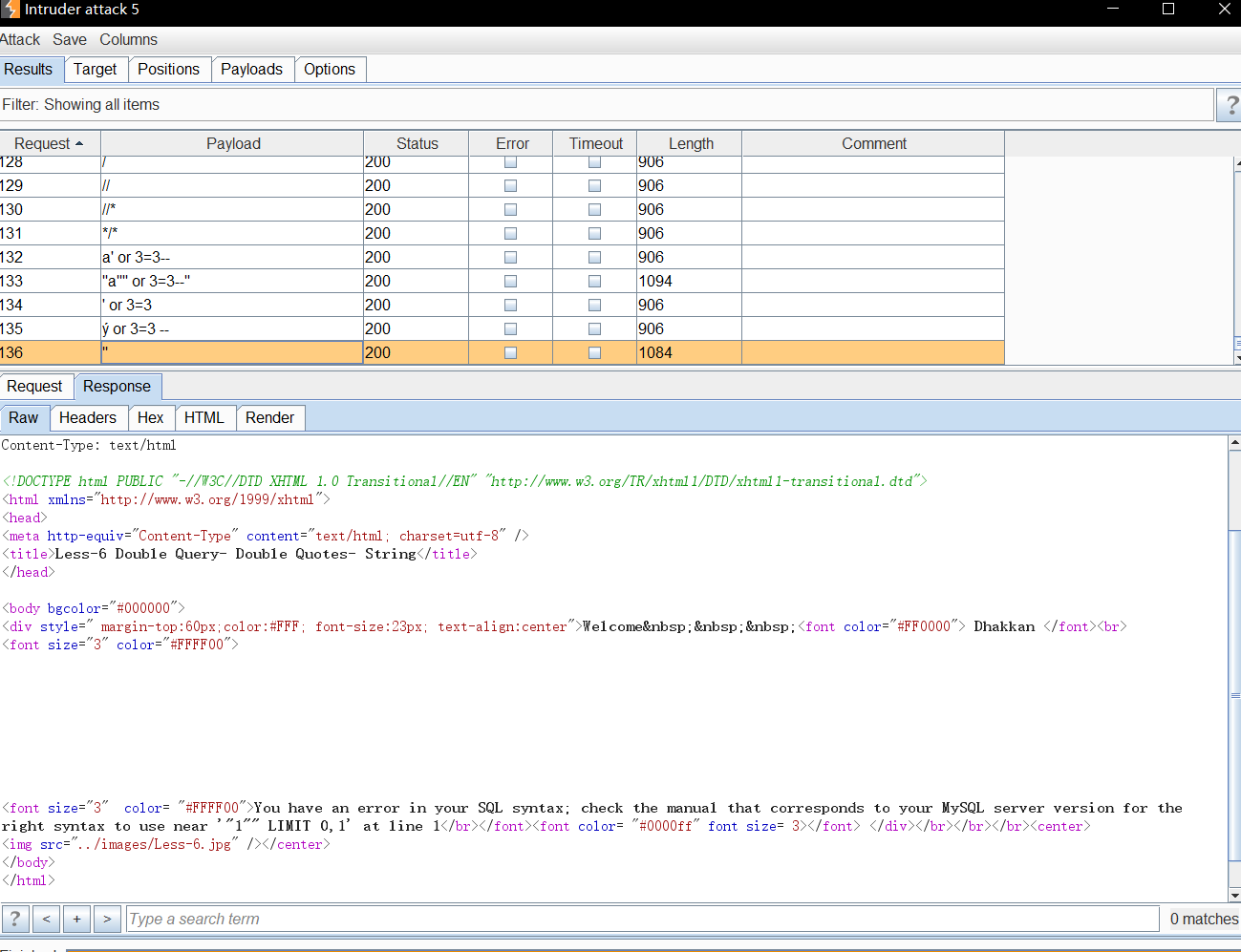This screenshot has width=1241, height=952.
Task: Select request number 131 cell
Action: click(x=50, y=233)
